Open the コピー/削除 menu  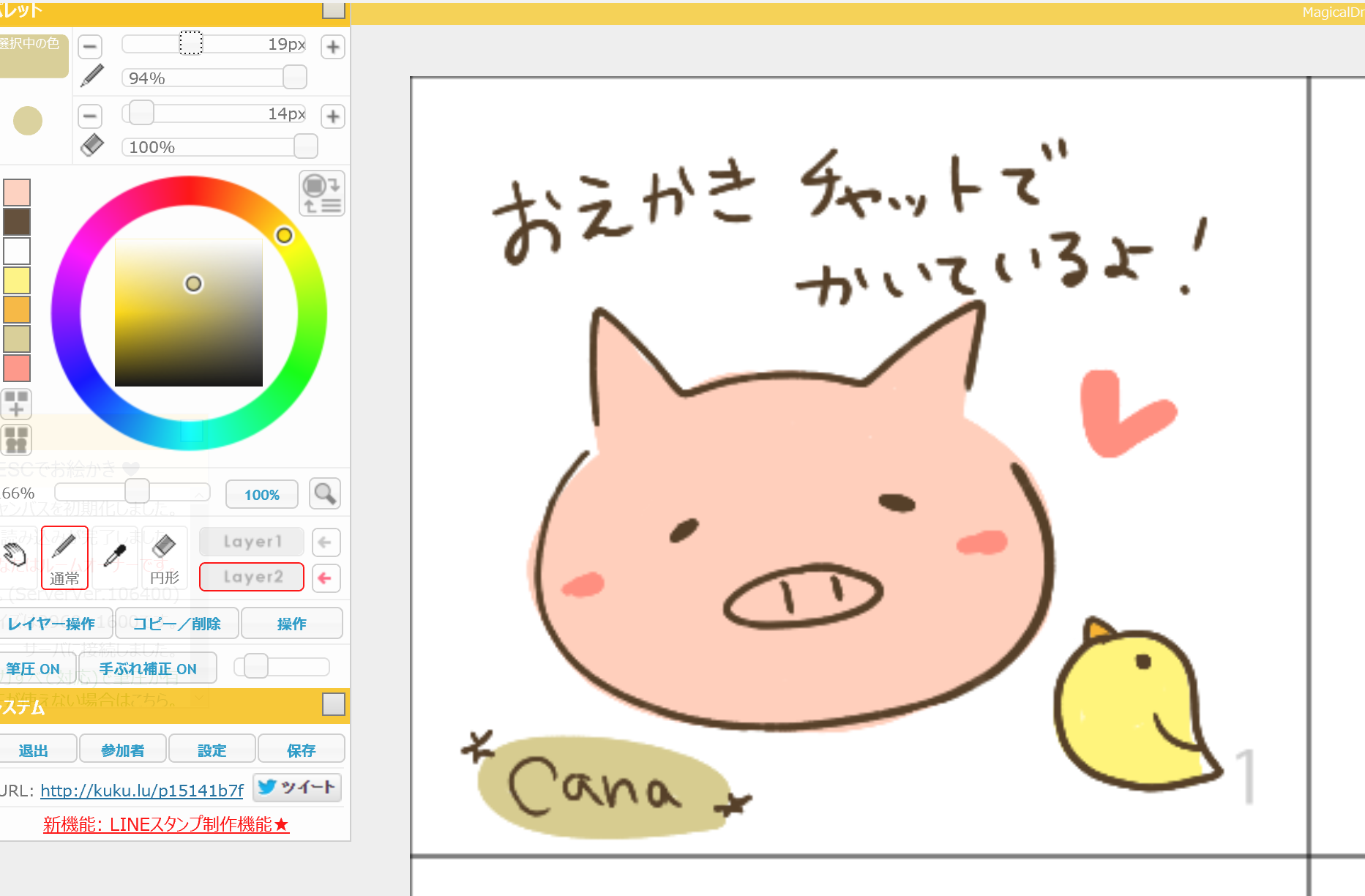[177, 624]
